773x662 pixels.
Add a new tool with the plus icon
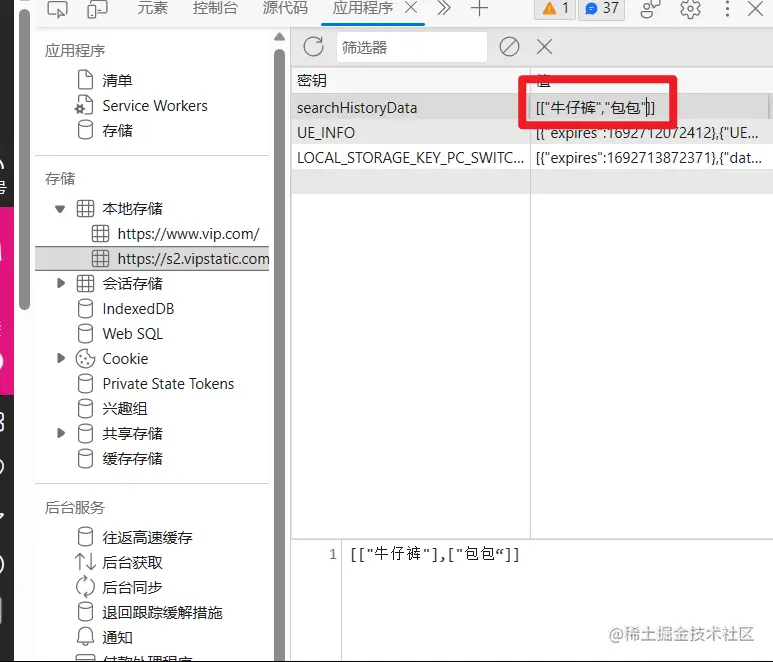tap(479, 8)
